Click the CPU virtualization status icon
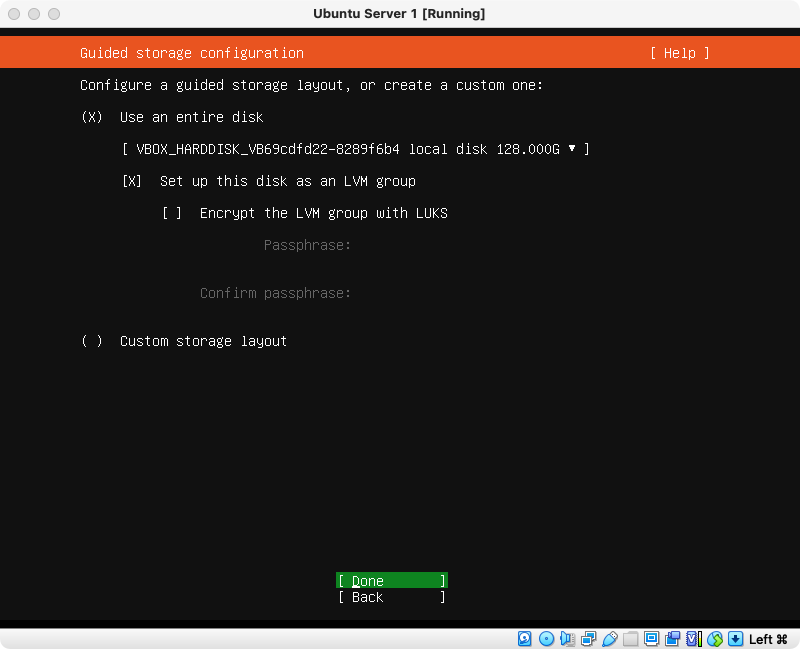Viewport: 800px width, 649px height. point(693,639)
